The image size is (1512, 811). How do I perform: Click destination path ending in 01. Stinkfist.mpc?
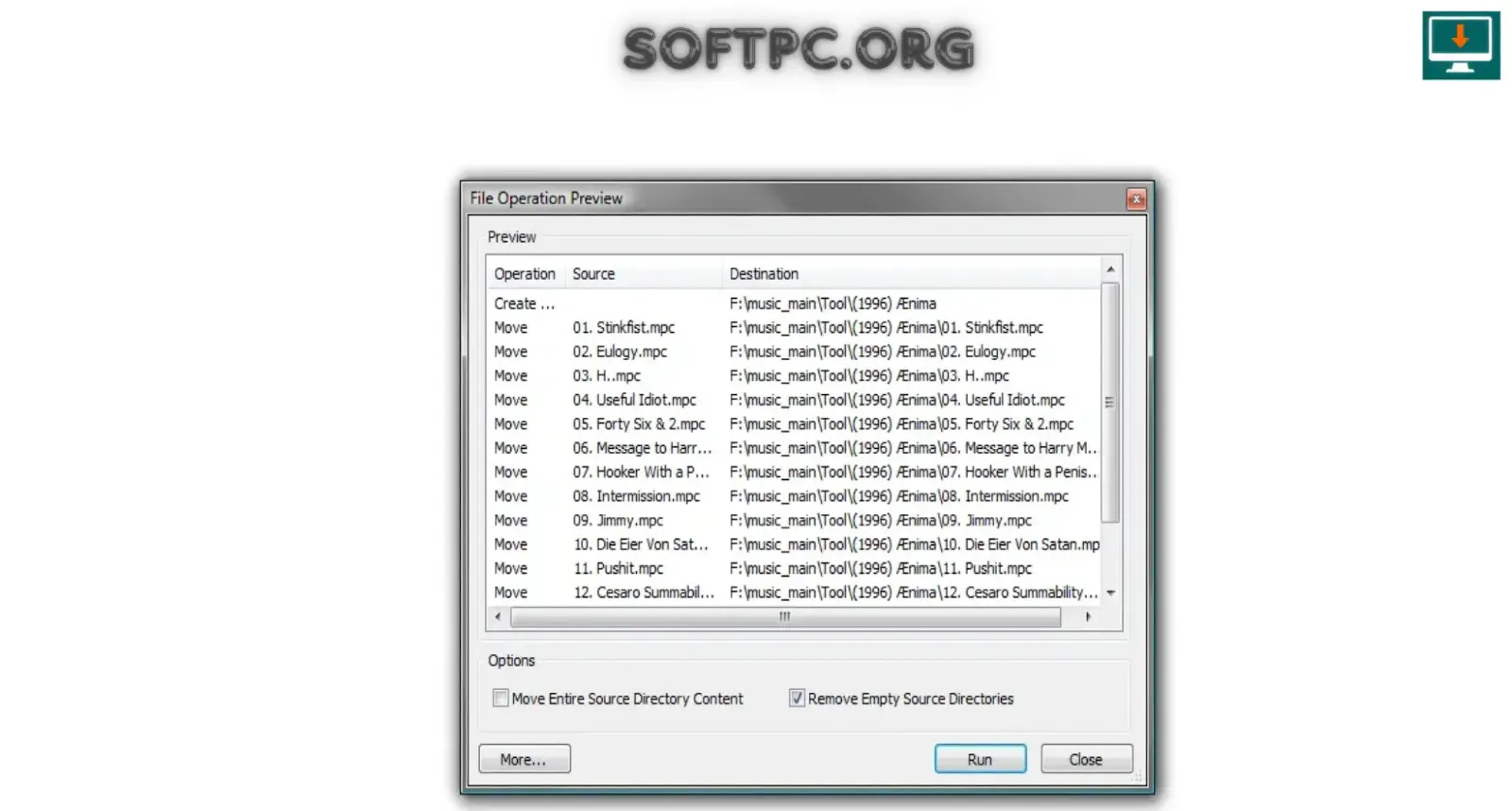click(886, 328)
